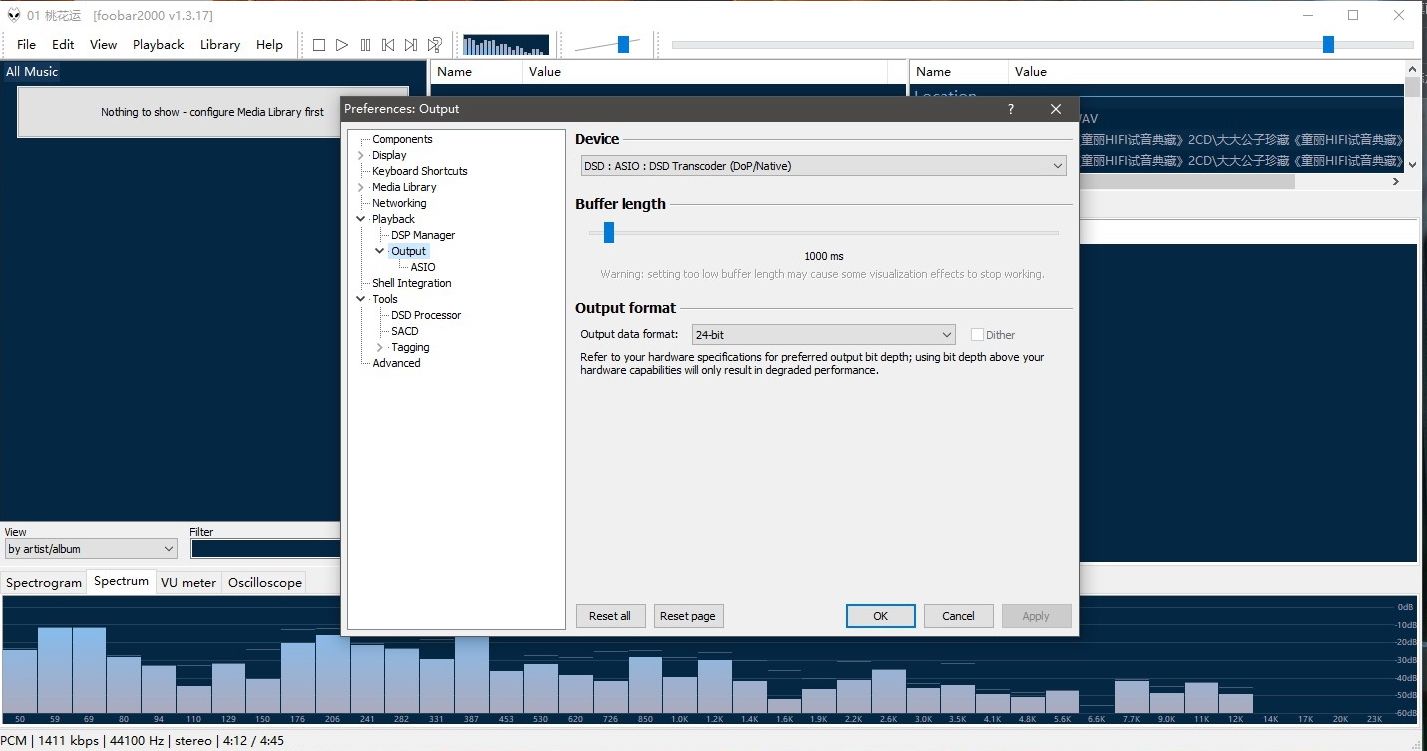The height and width of the screenshot is (751, 1427).
Task: Click the mini spectrum visualization in toolbar
Action: [506, 45]
